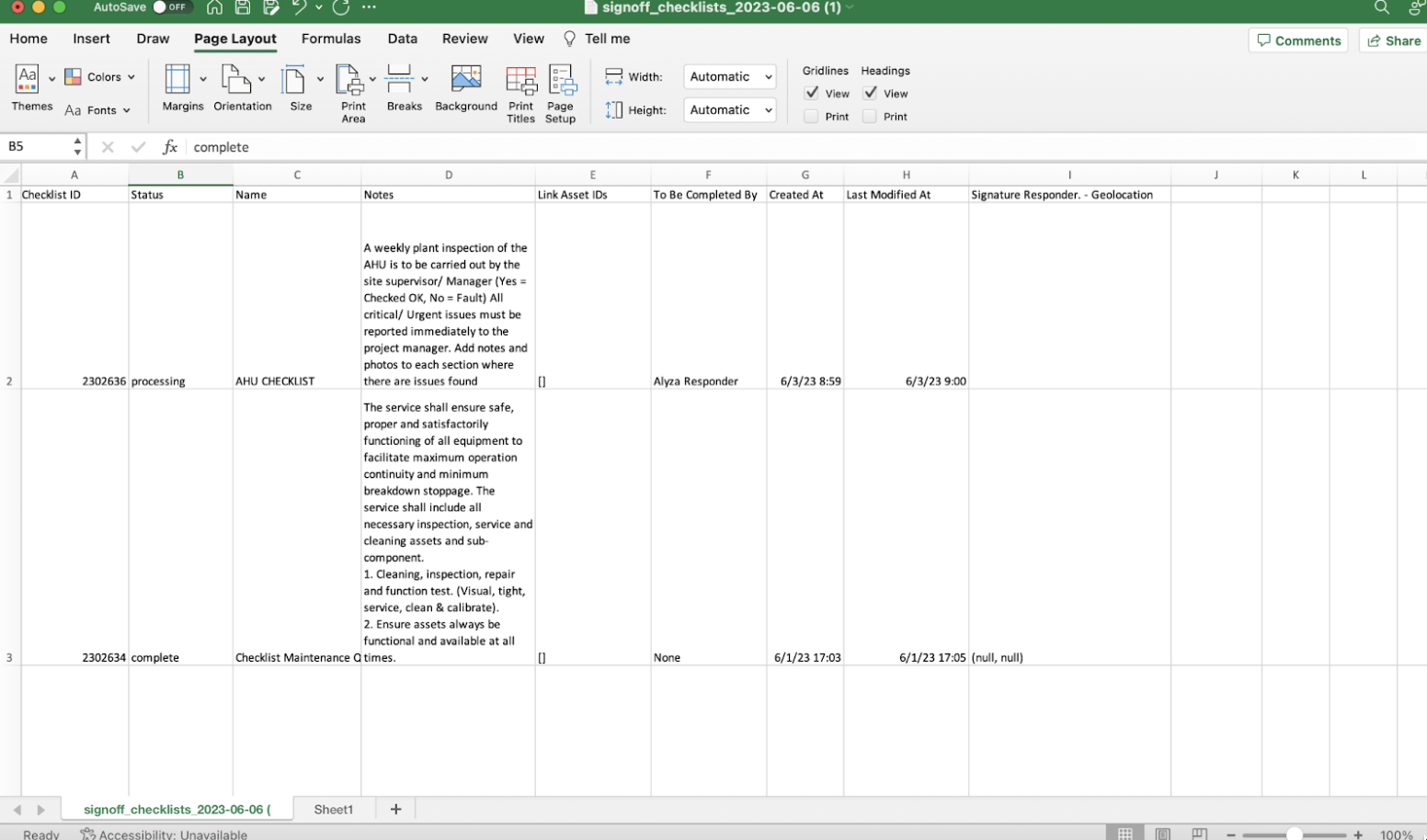Click the Home icon in title bar
1427x840 pixels.
tap(214, 7)
